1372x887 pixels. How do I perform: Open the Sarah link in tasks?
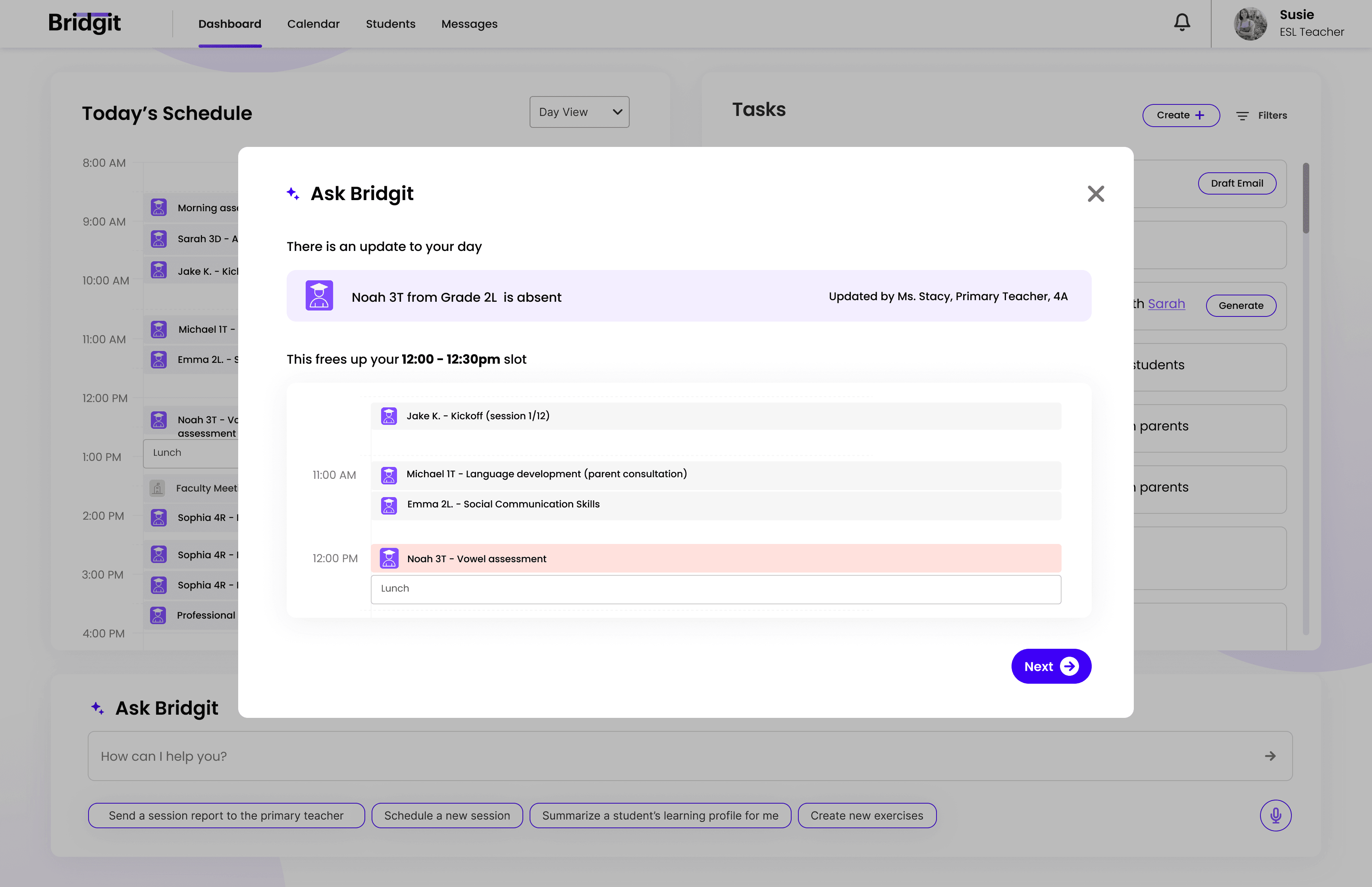point(1166,303)
